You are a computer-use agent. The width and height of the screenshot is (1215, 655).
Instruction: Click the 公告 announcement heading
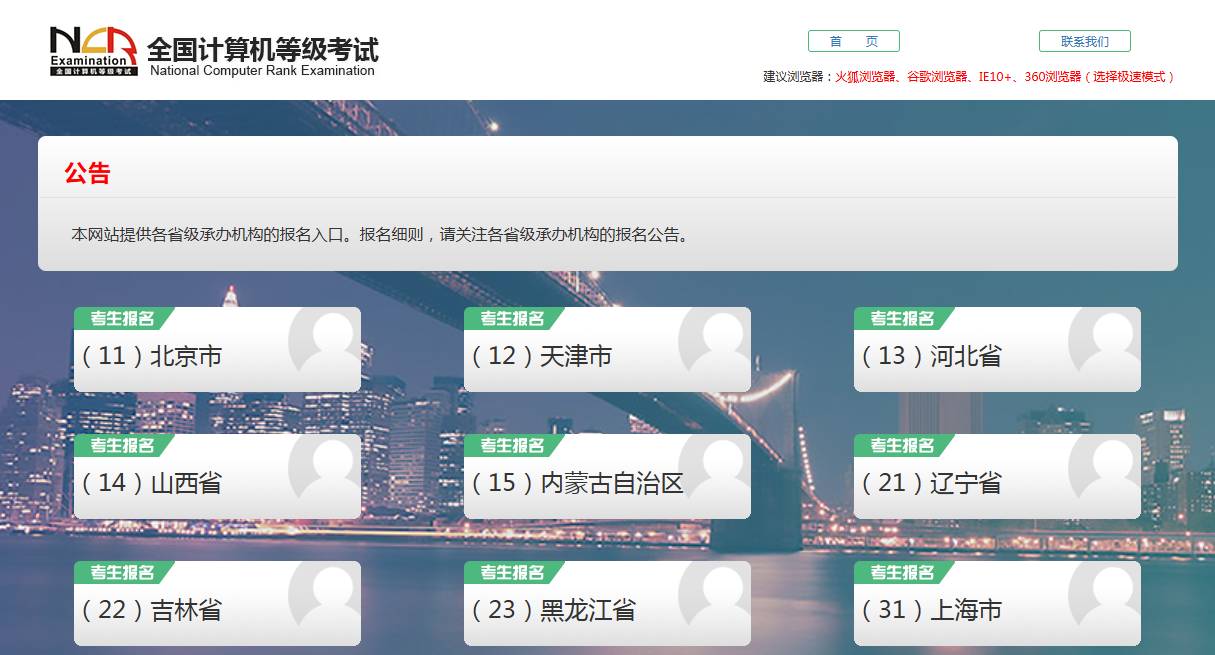79,172
